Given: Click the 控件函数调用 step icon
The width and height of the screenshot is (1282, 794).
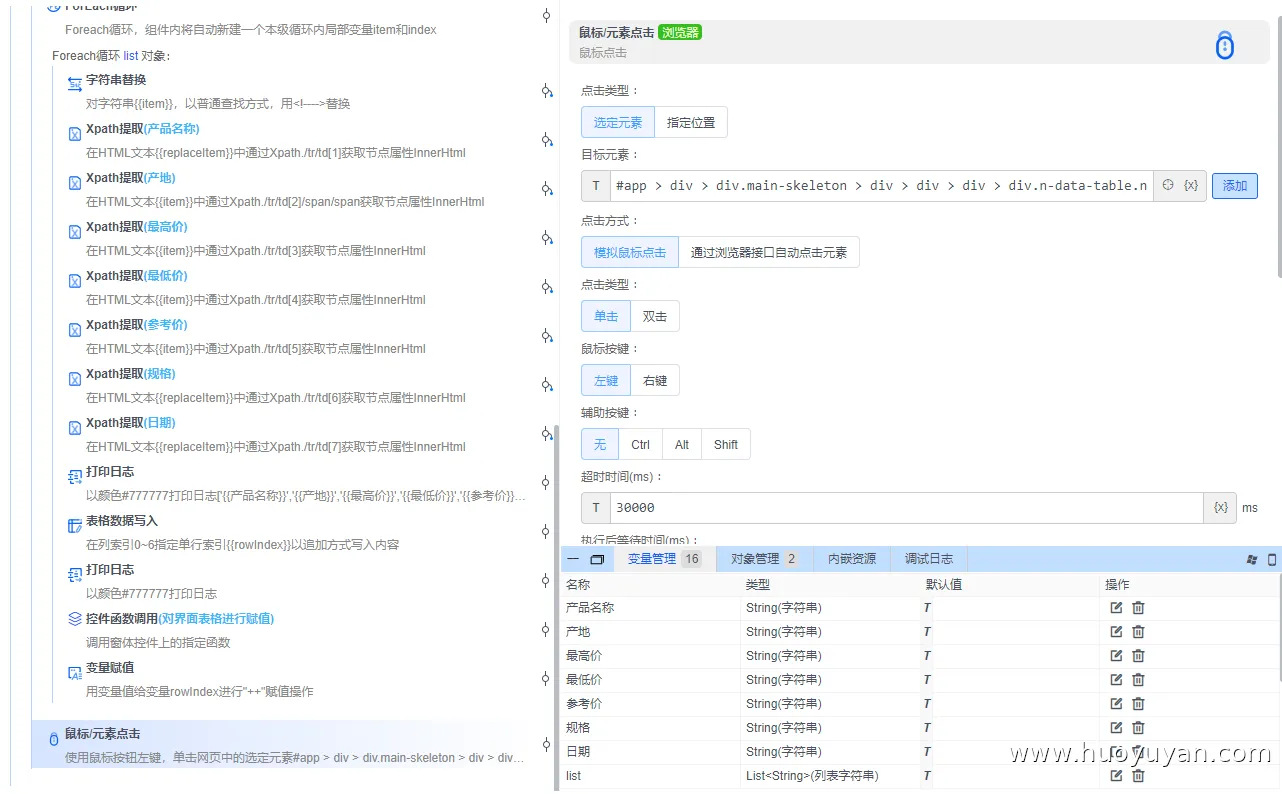Looking at the screenshot, I should 75,619.
